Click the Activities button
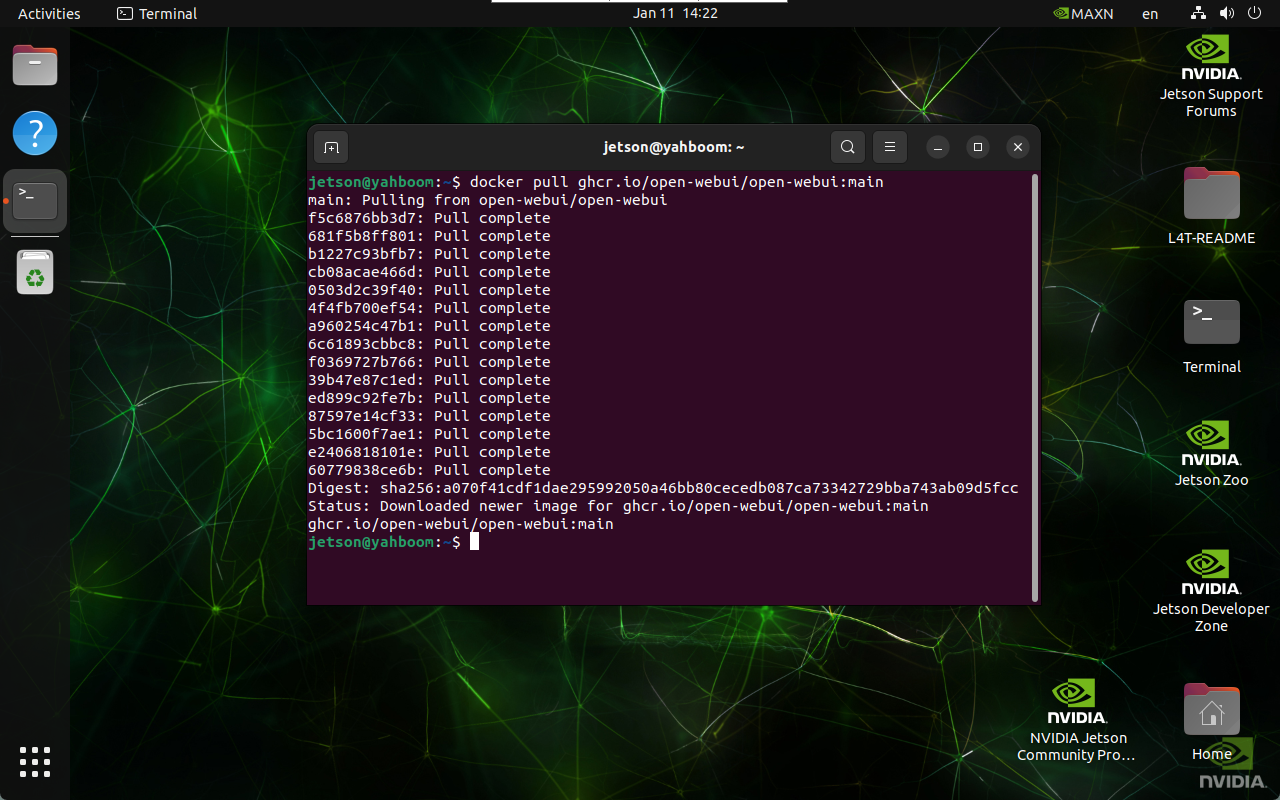Viewport: 1280px width, 800px height. click(x=49, y=13)
